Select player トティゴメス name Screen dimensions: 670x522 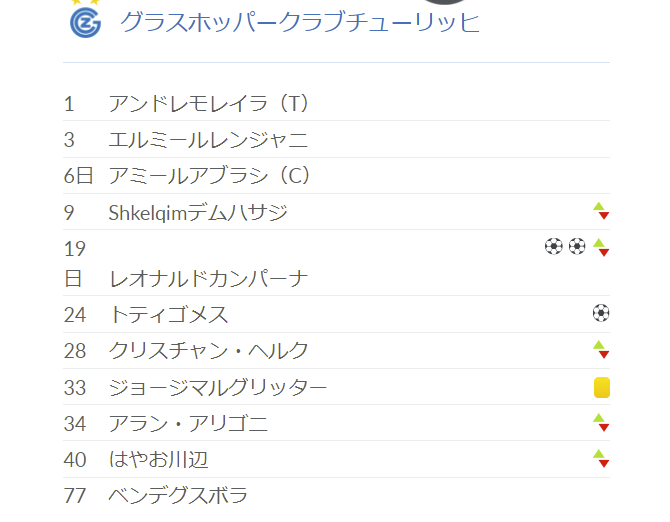tap(169, 315)
